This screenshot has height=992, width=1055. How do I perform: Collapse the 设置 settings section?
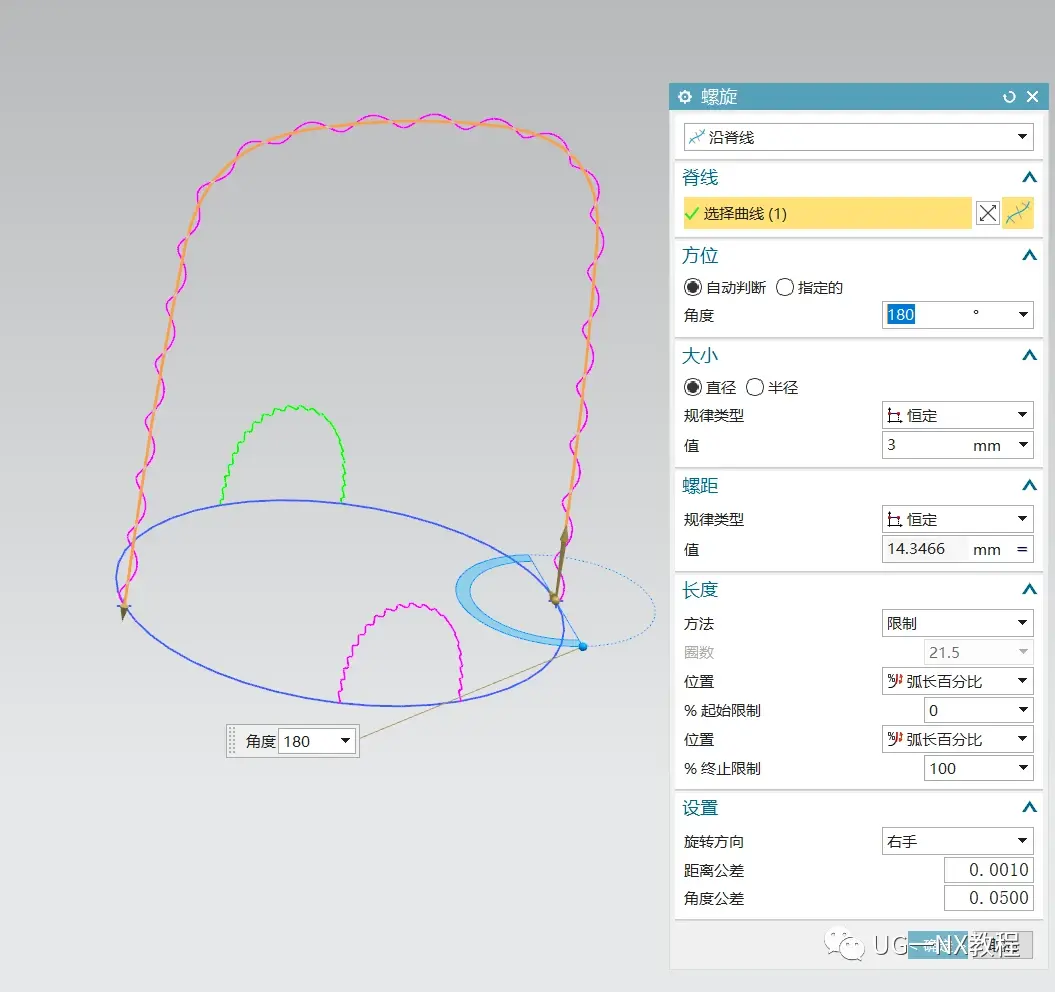pos(1029,808)
